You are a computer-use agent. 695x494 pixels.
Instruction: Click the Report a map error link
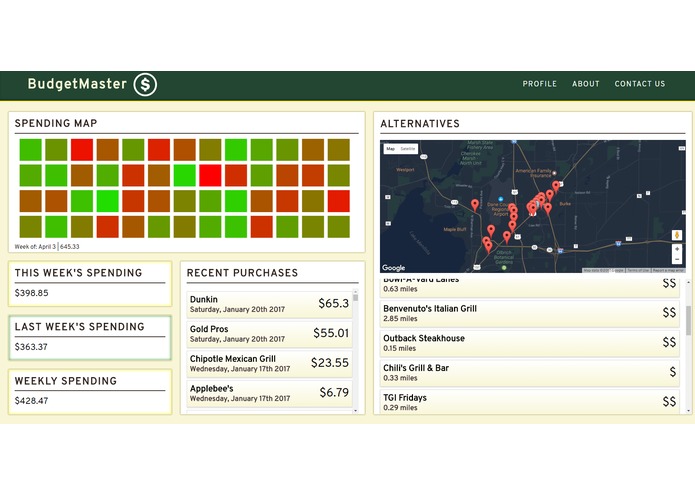coord(668,270)
